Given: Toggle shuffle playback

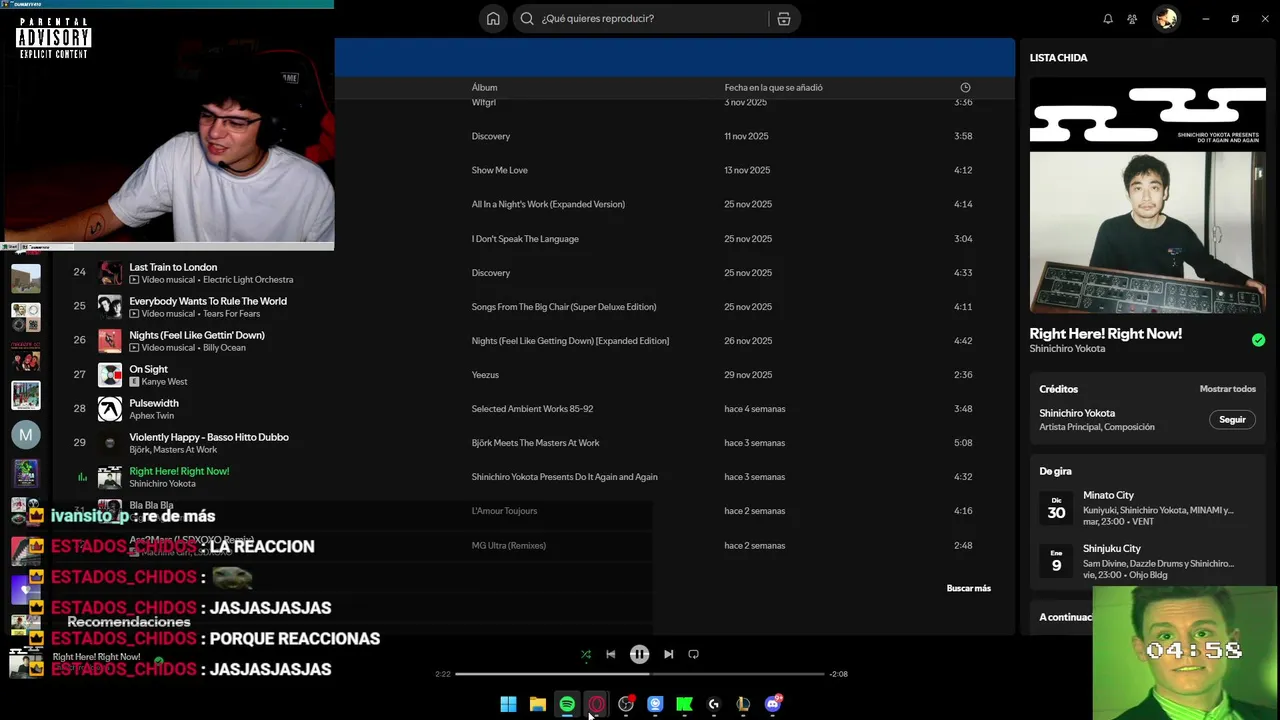Looking at the screenshot, I should point(586,654).
